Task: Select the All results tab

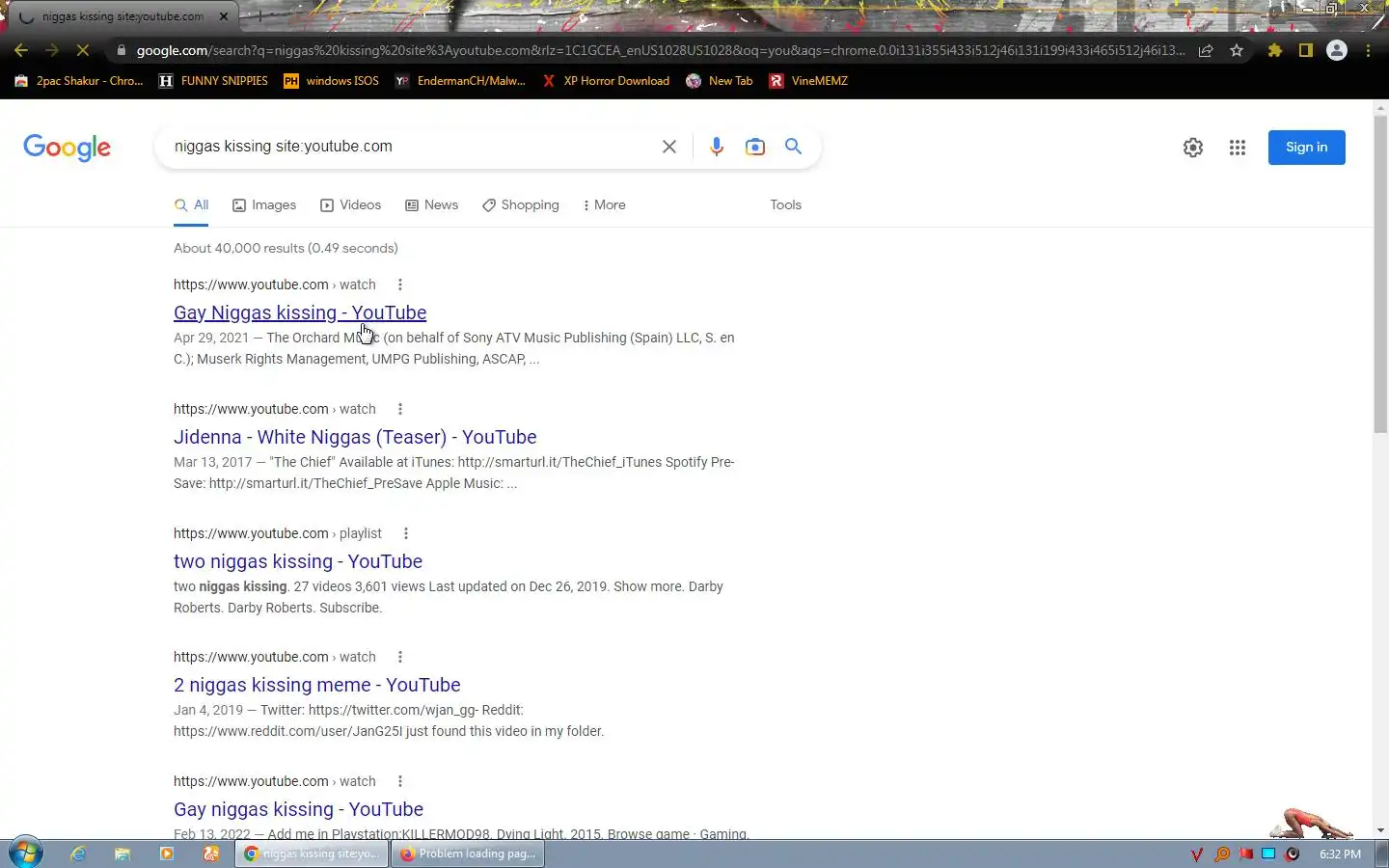Action: [x=191, y=205]
